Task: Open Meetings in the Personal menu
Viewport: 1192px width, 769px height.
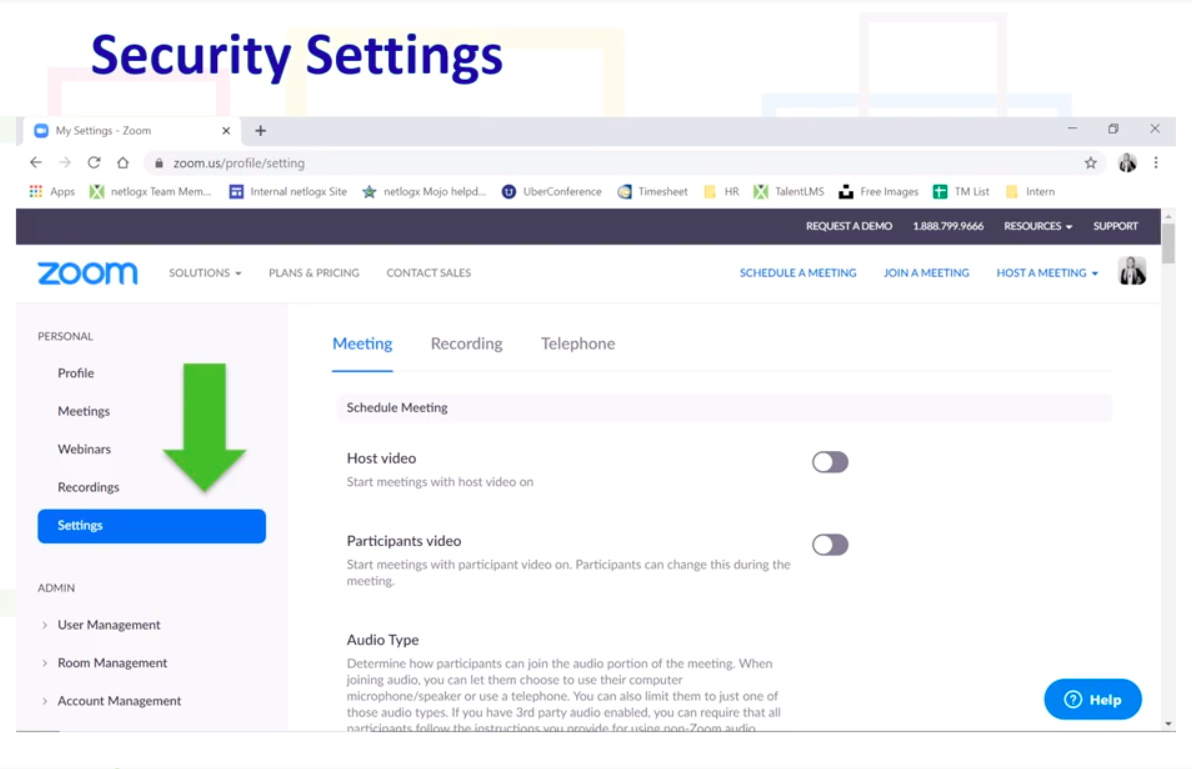Action: coord(84,411)
